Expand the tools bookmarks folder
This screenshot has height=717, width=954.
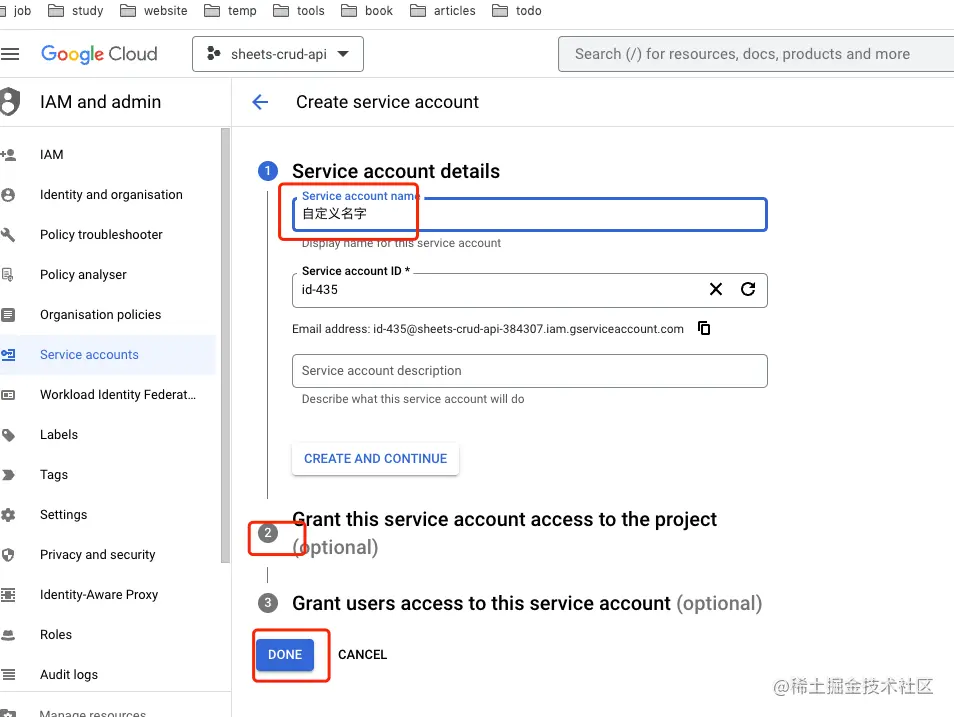click(x=299, y=11)
